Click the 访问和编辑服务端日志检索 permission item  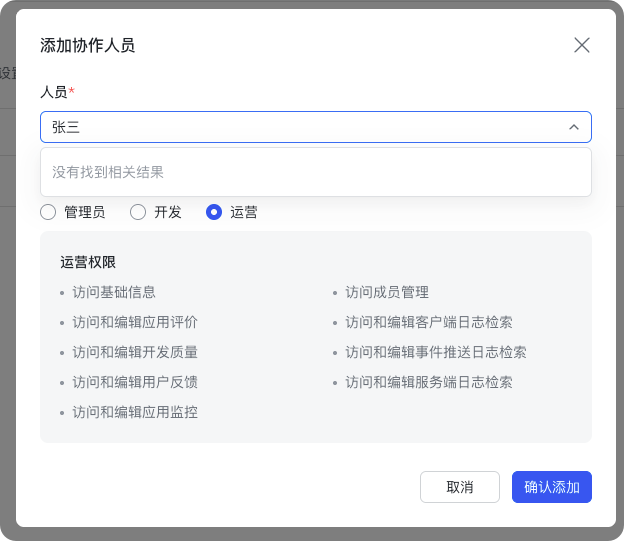point(429,382)
